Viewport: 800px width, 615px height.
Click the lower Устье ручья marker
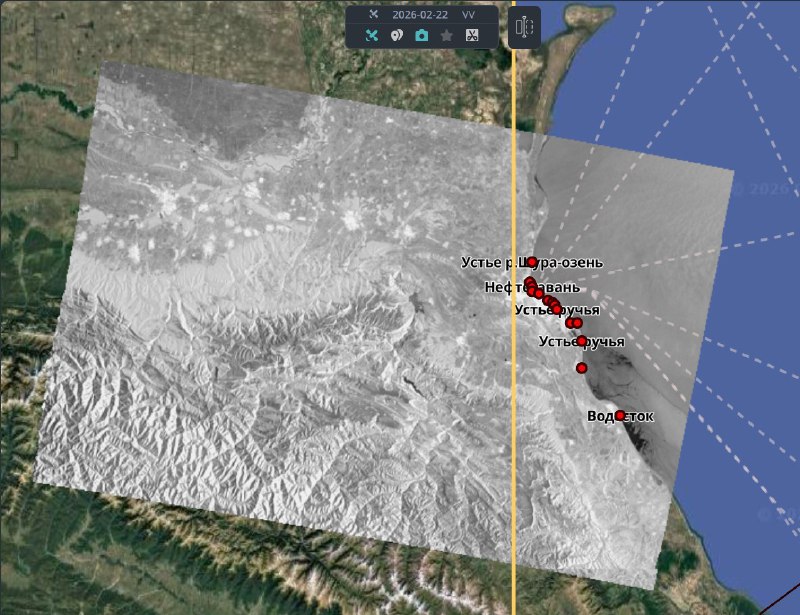(581, 341)
